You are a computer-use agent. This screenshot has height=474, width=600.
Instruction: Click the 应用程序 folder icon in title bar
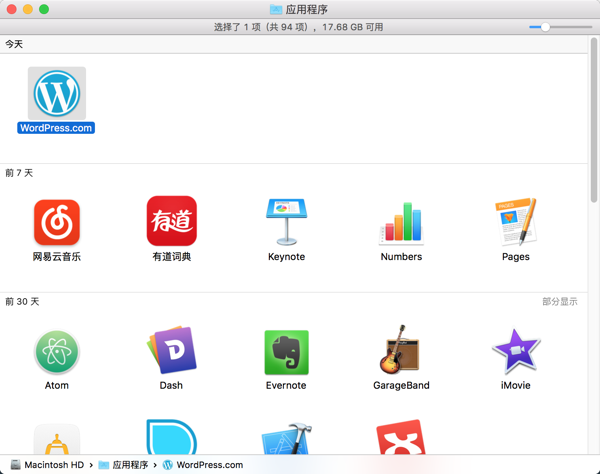pyautogui.click(x=276, y=9)
